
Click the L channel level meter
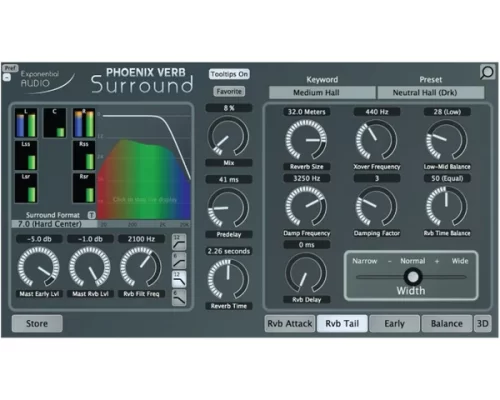[26, 123]
